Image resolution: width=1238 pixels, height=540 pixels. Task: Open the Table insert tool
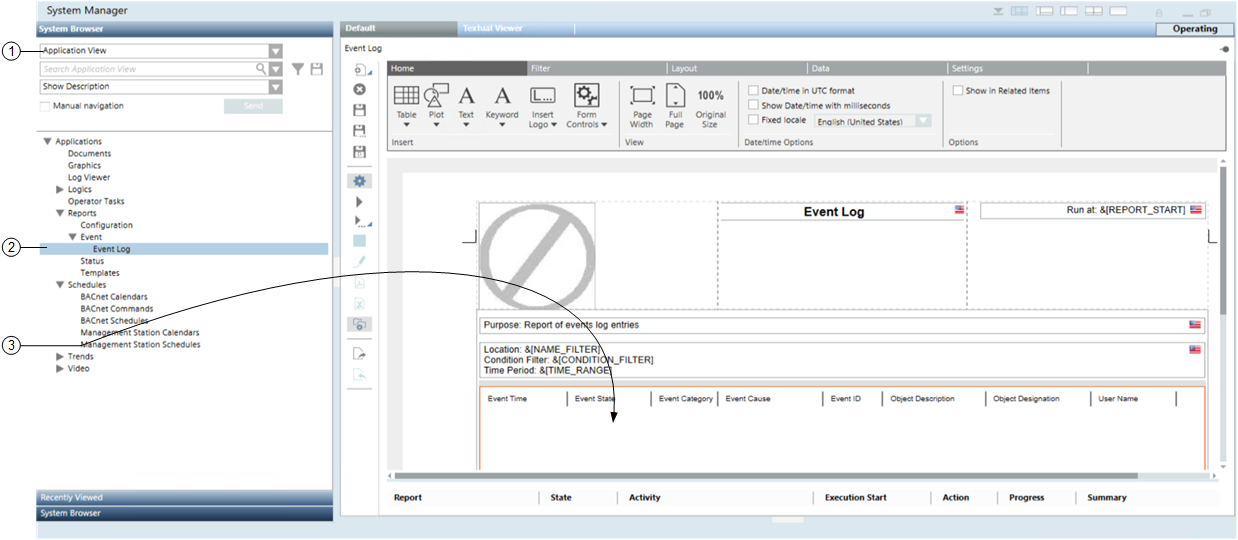406,97
